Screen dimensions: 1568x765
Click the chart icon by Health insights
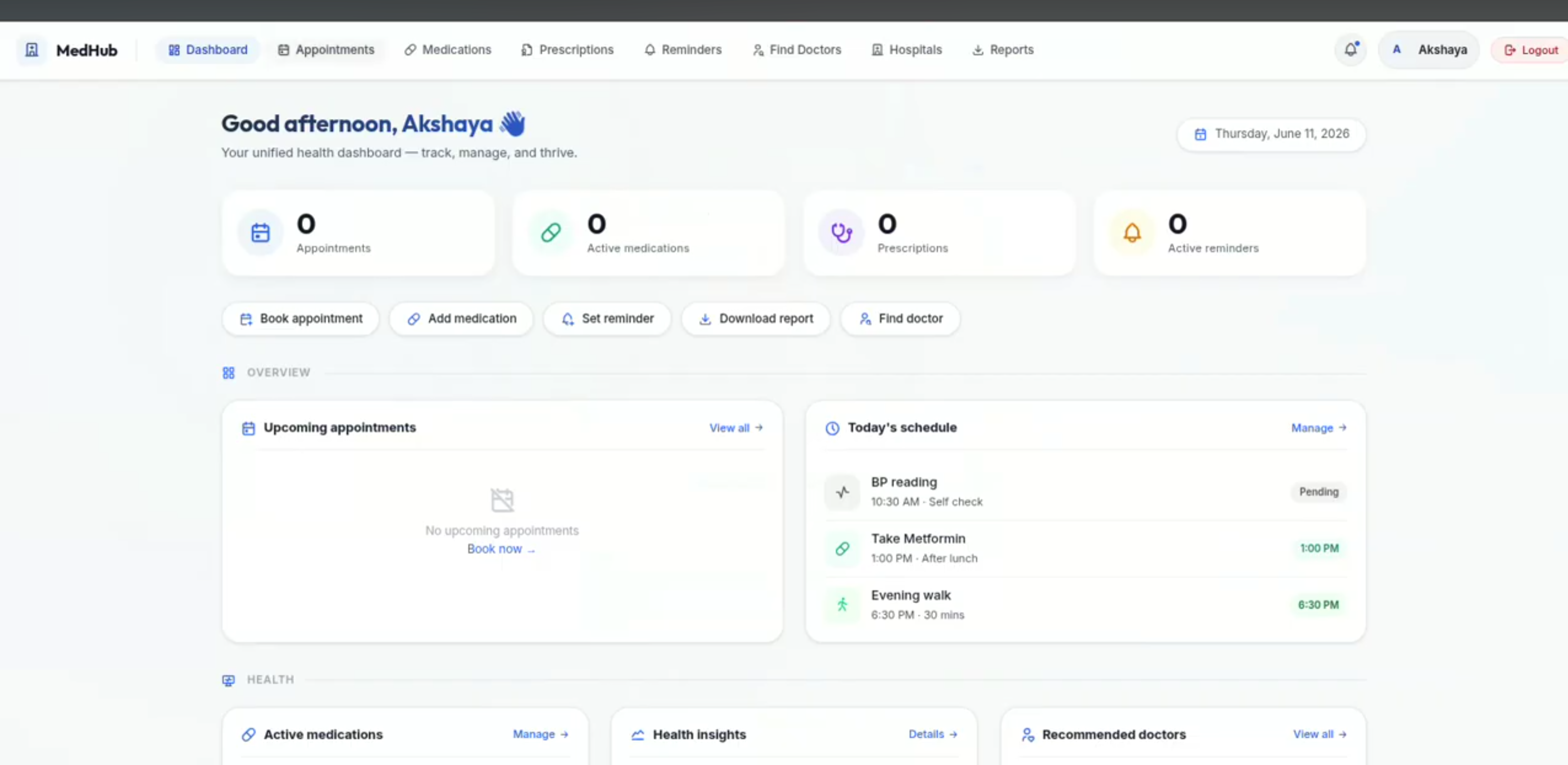(637, 735)
